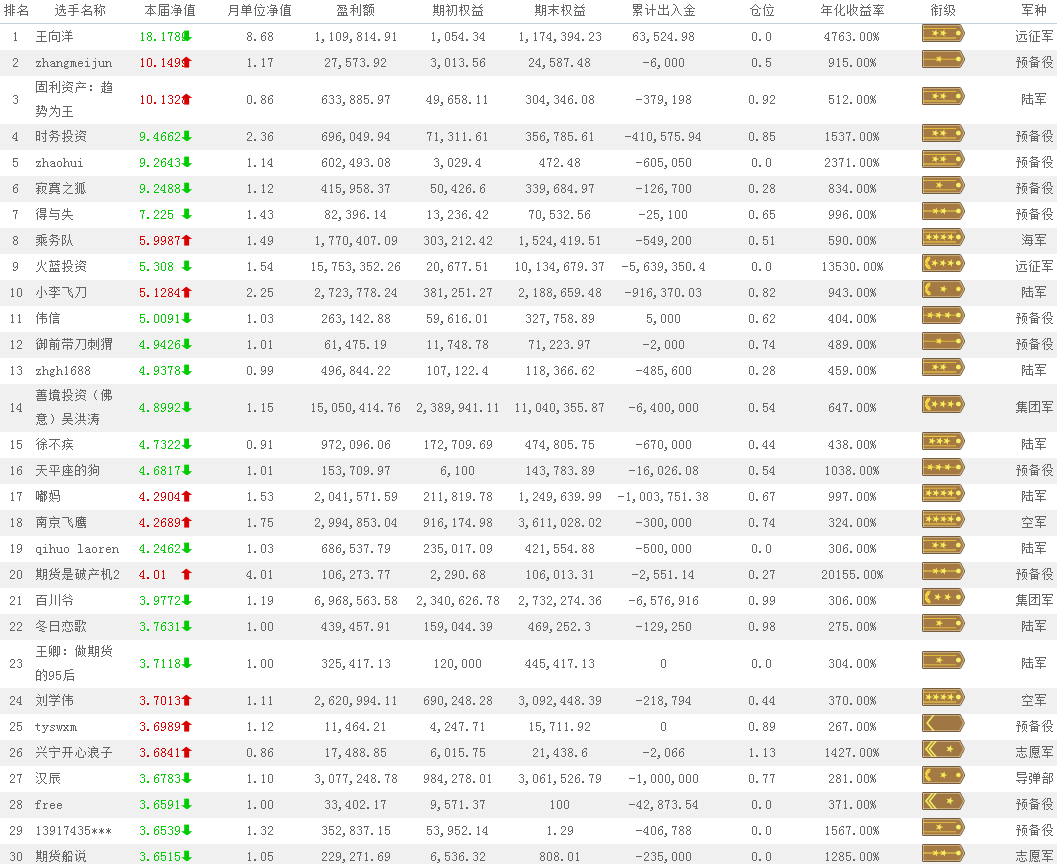Click the rank badge icon for 王向洋
Image resolution: width=1057 pixels, height=864 pixels.
coord(942,34)
